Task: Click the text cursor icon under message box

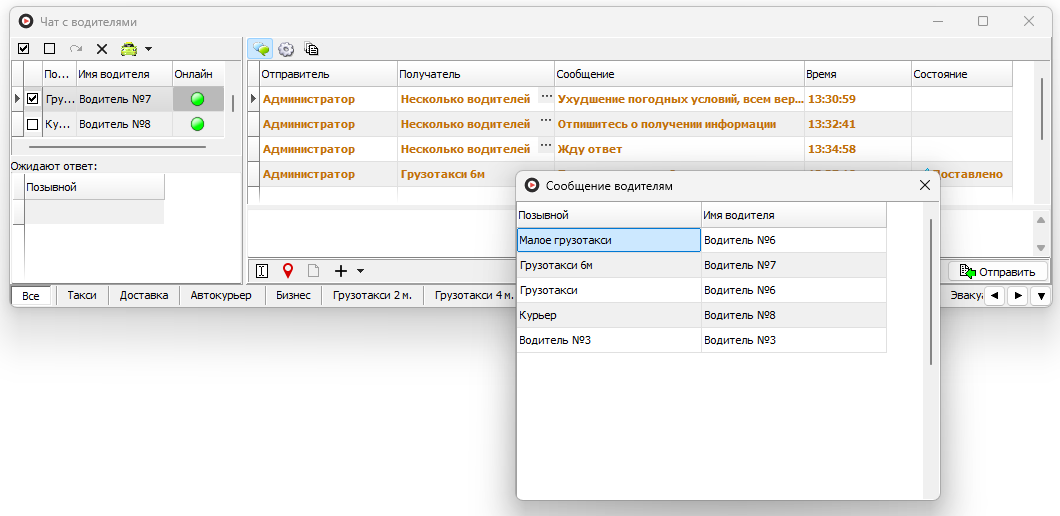Action: [262, 271]
